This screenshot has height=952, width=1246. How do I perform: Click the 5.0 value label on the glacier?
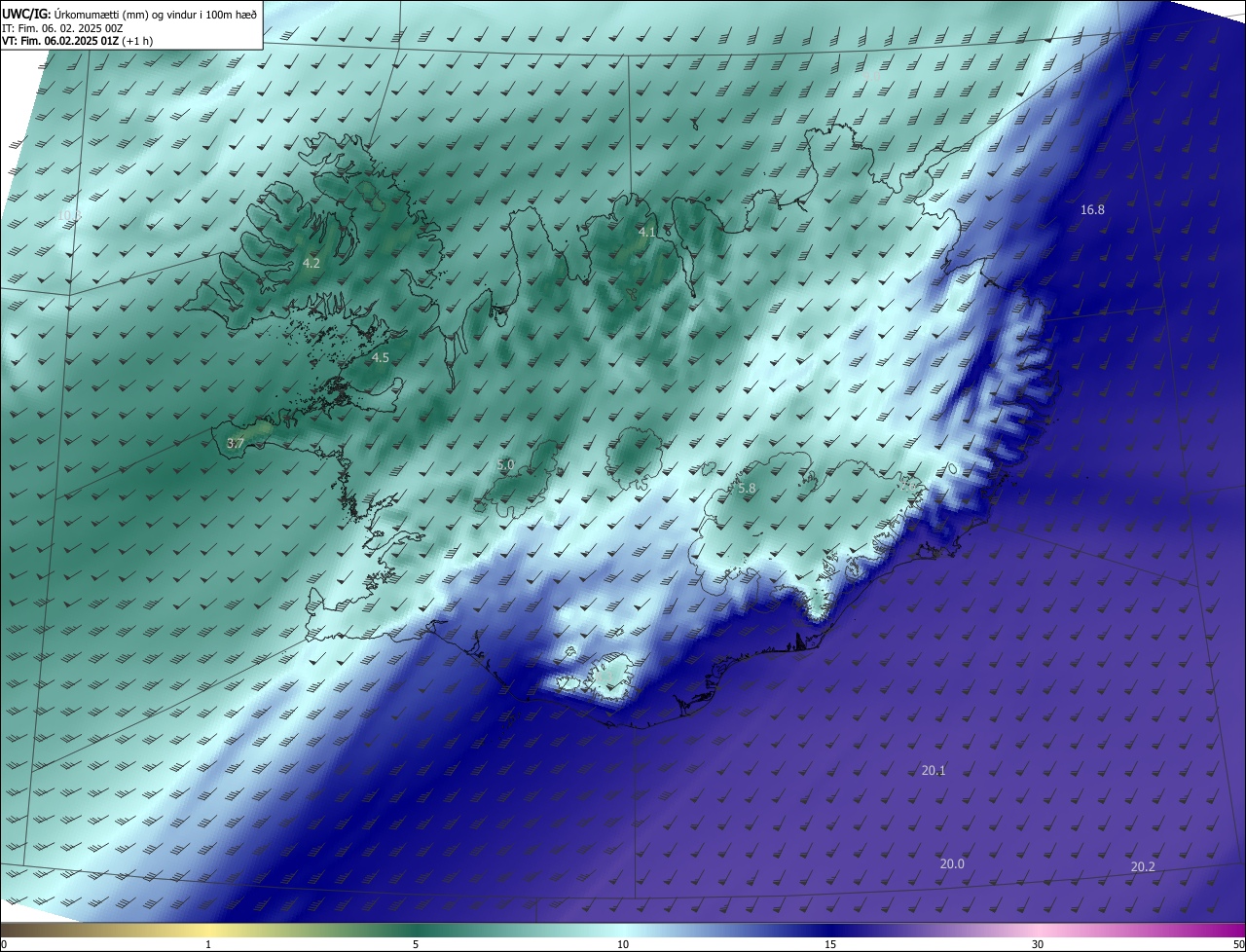click(x=505, y=465)
